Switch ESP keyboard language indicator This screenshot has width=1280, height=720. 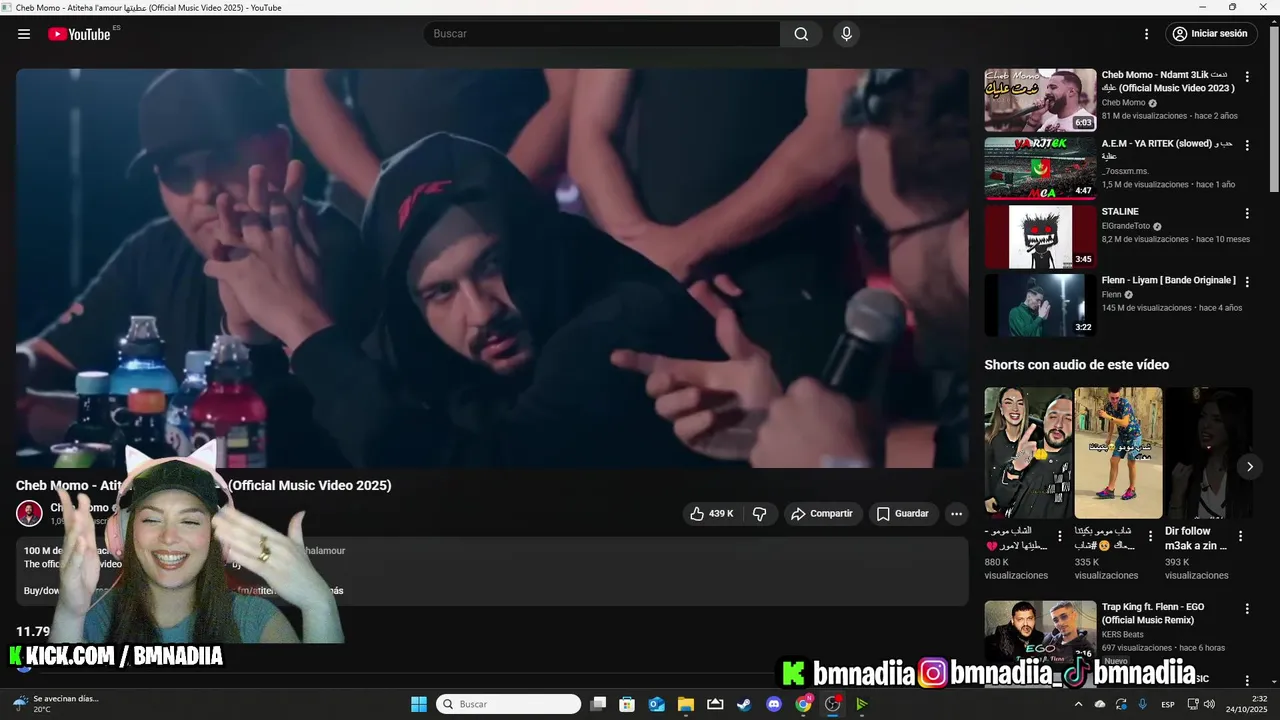tap(1168, 705)
